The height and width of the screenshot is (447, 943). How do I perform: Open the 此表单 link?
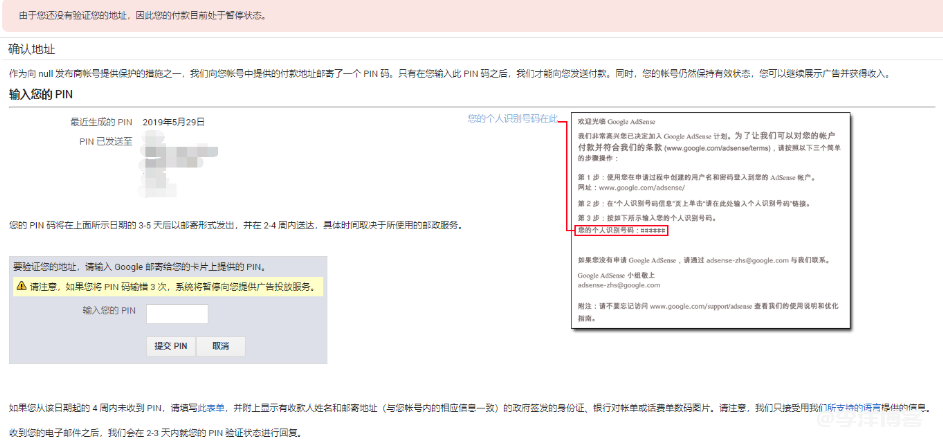[x=208, y=408]
